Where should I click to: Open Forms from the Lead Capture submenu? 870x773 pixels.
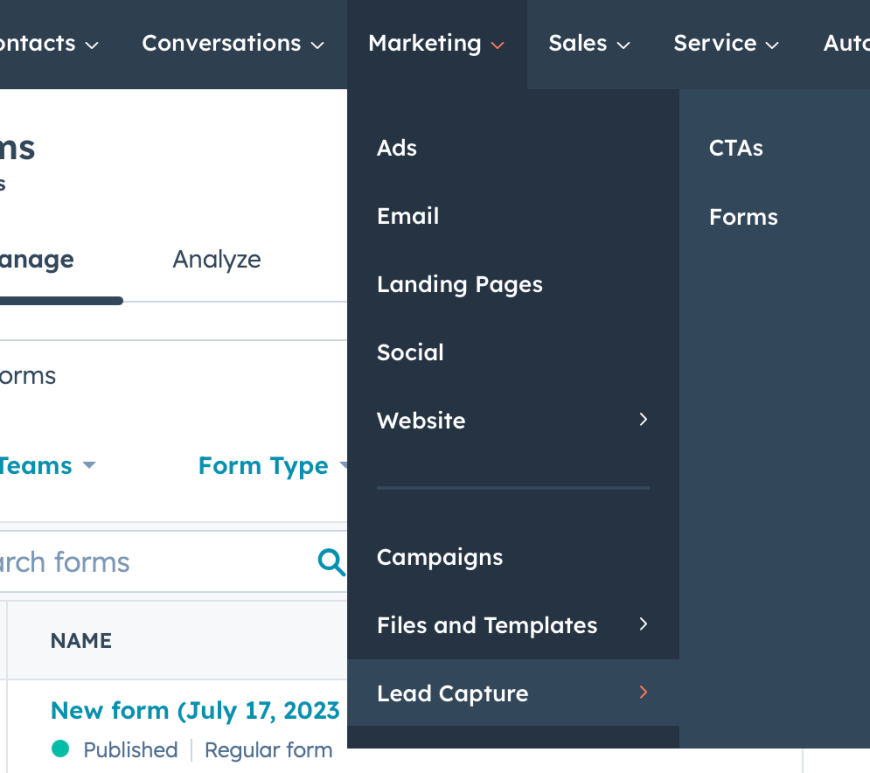(743, 217)
